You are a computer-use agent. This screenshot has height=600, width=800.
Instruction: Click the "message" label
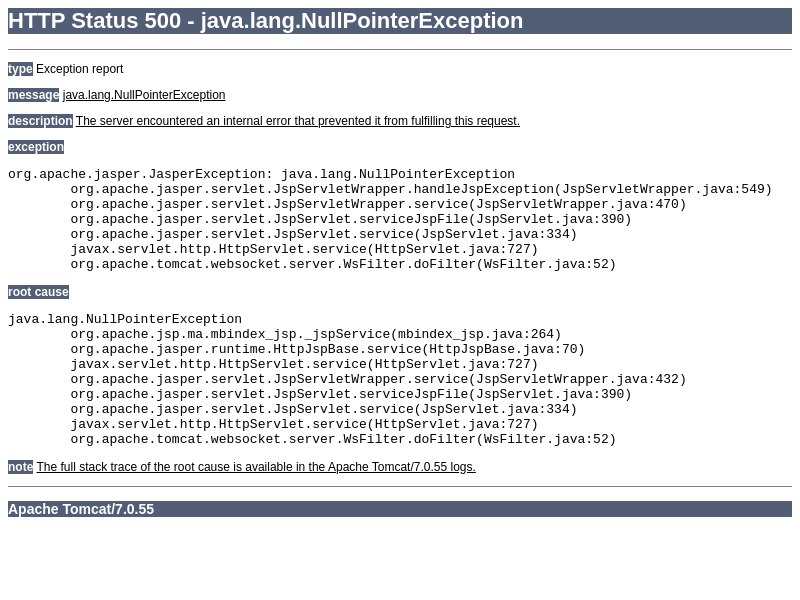(33, 95)
